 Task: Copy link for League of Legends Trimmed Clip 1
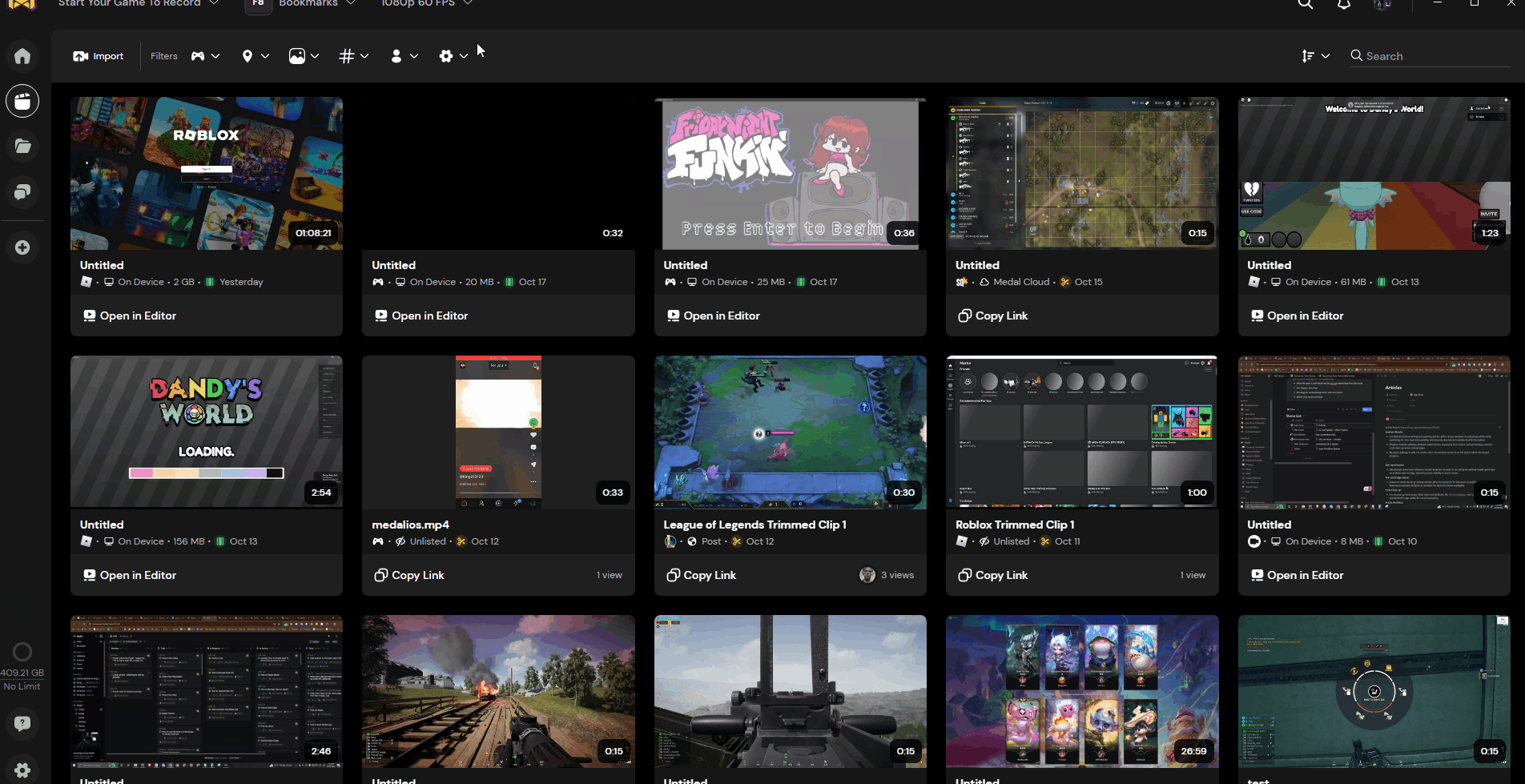coord(702,575)
